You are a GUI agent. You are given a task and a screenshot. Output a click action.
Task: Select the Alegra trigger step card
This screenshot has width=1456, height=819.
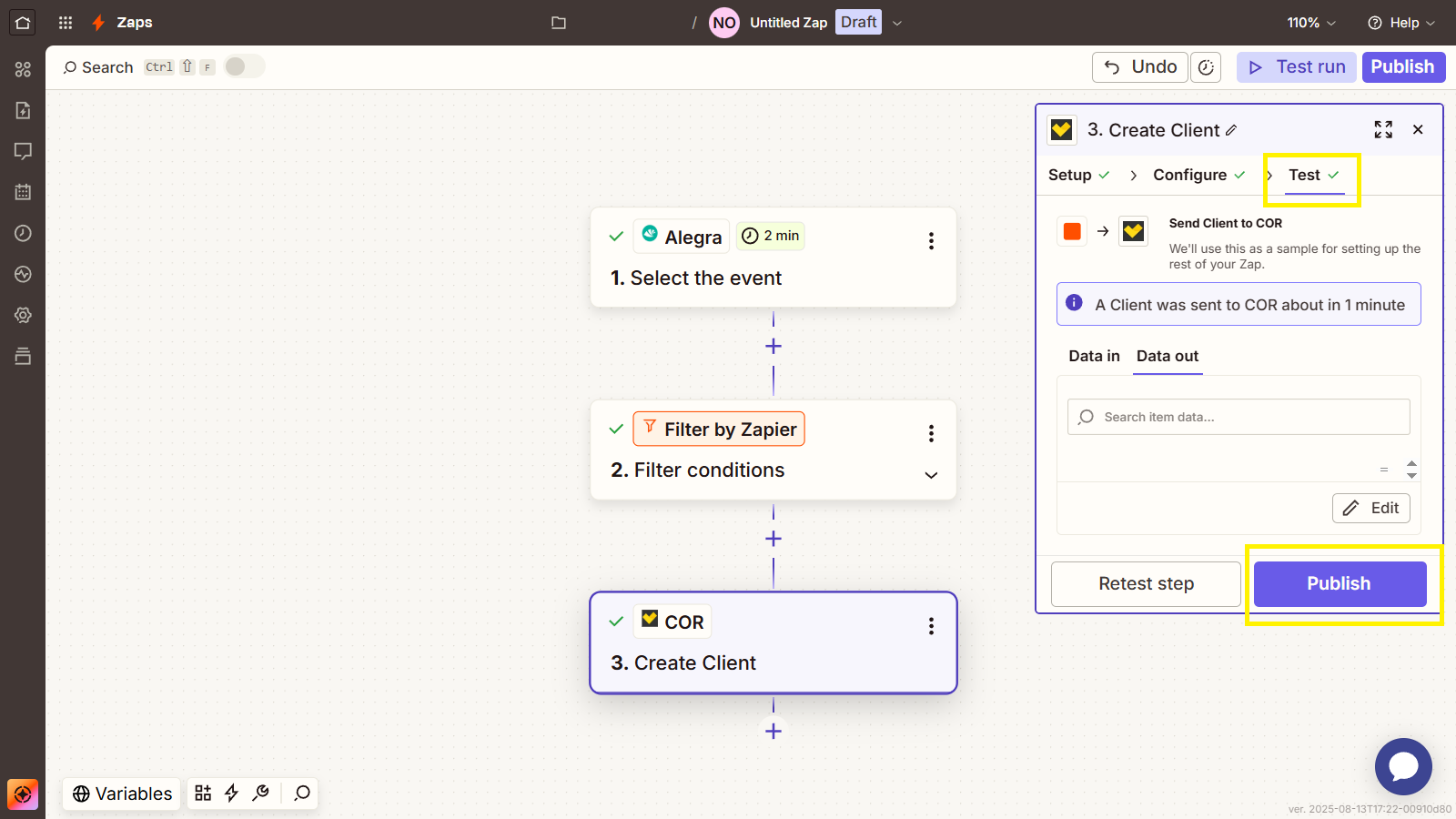tap(773, 258)
